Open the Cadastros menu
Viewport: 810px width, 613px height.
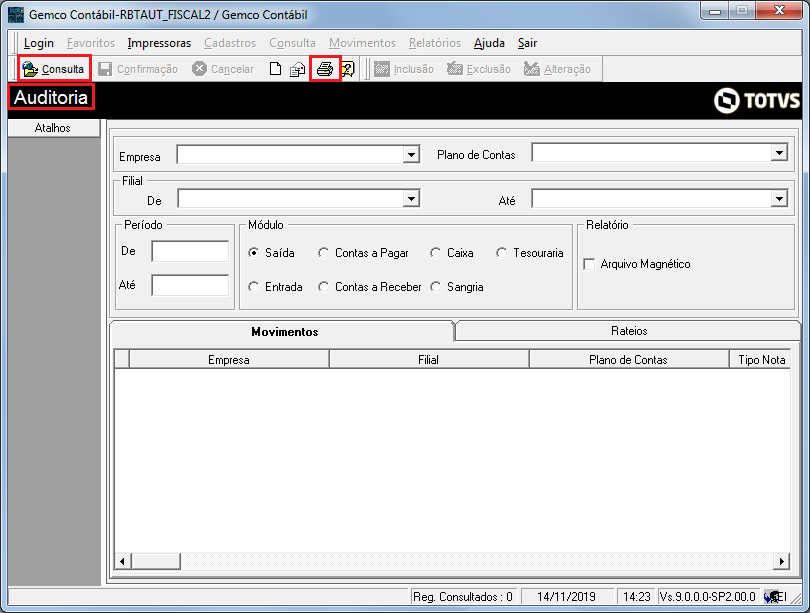point(230,43)
